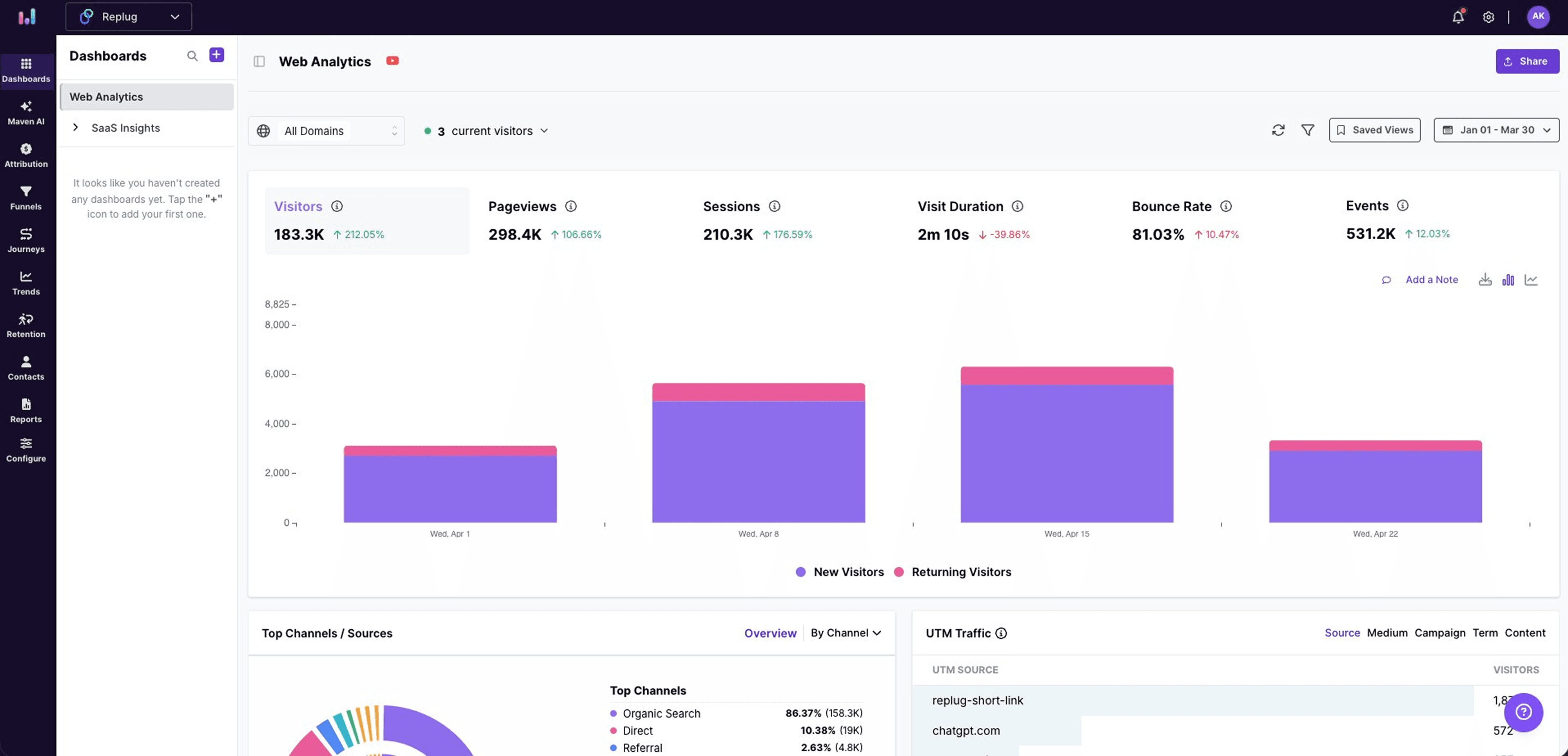Screen dimensions: 1568x756
Task: Open the Dashboards sidebar section
Action: click(26, 71)
